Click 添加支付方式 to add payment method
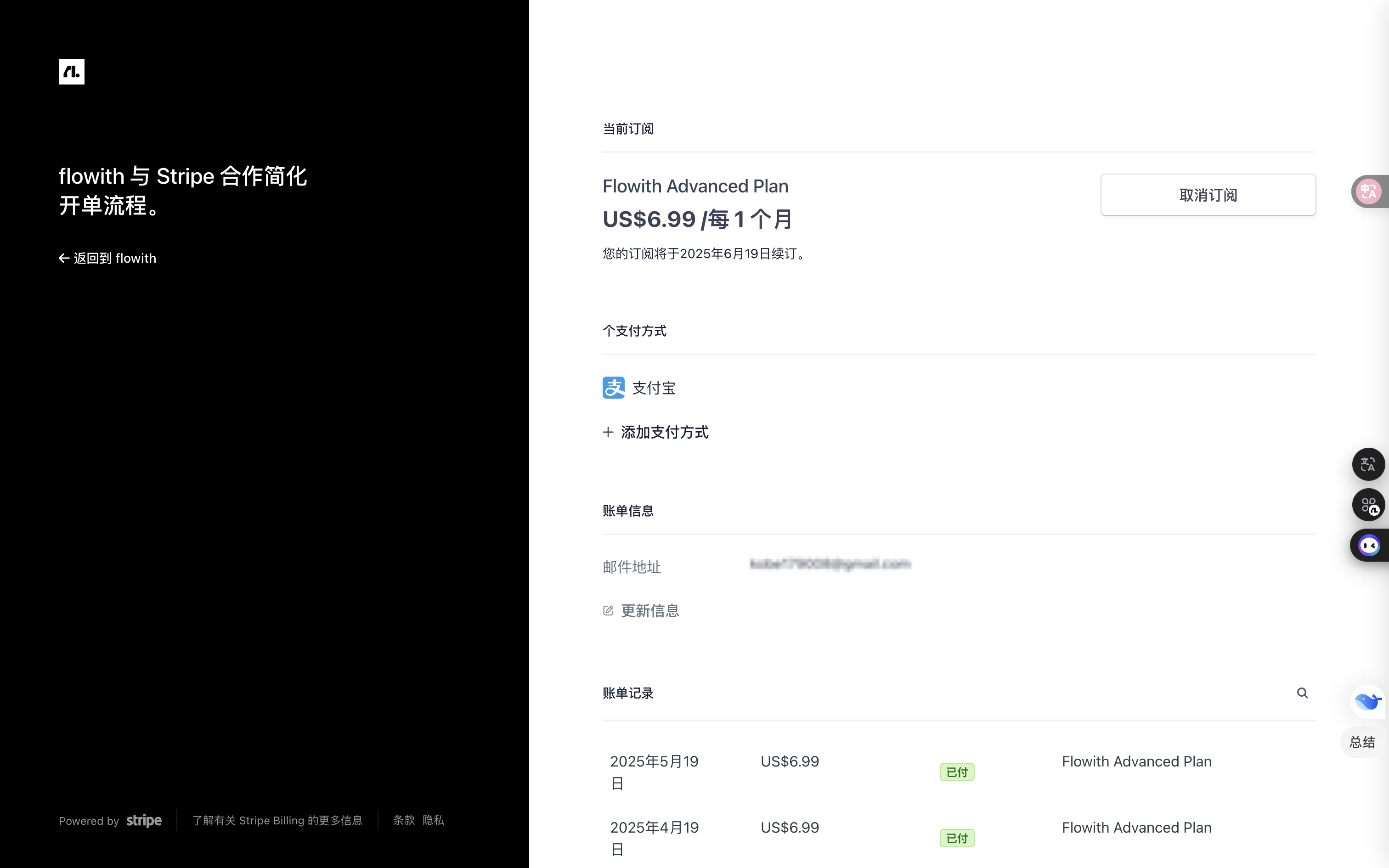The width and height of the screenshot is (1389, 868). pos(665,432)
